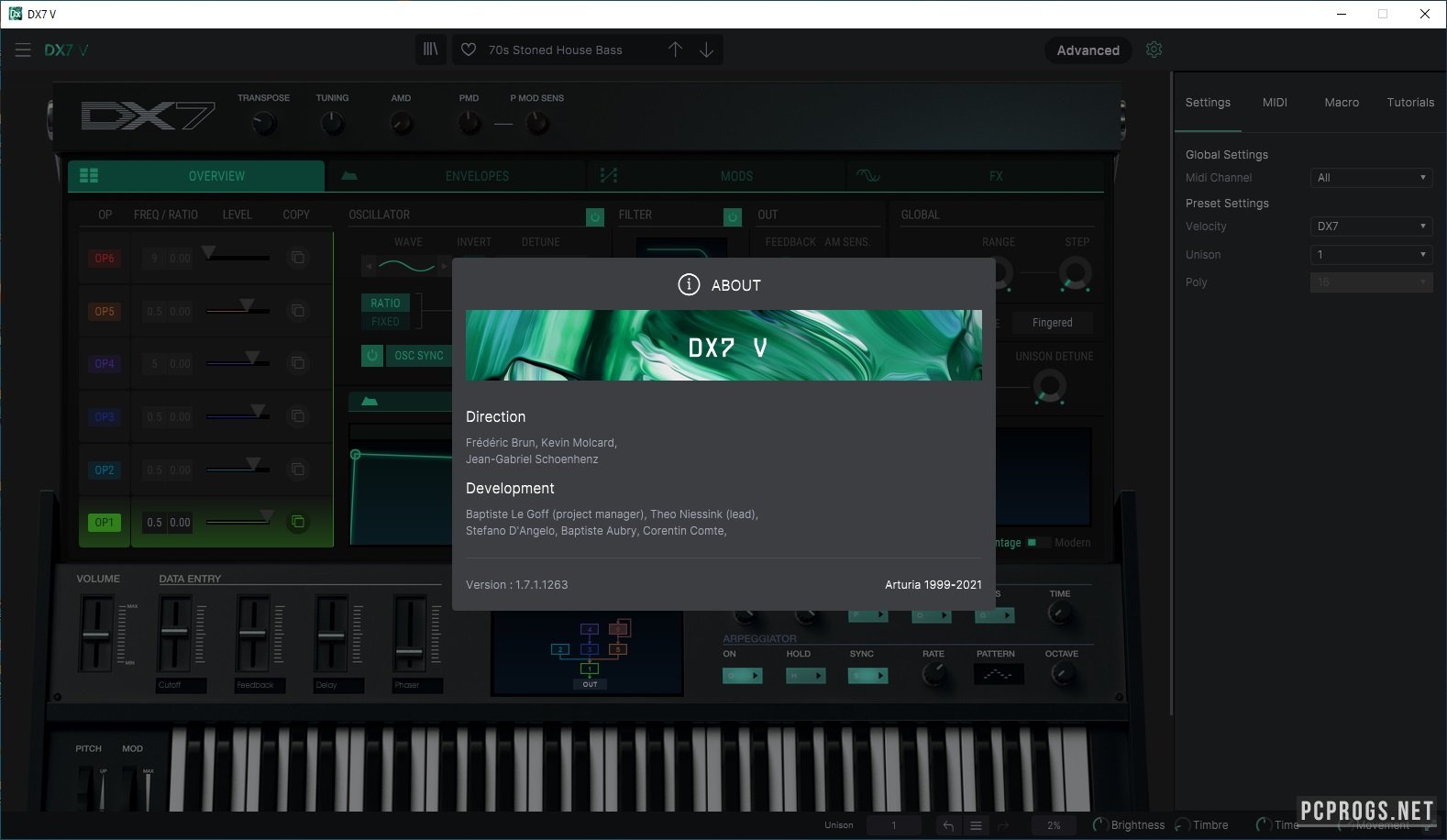Click the Unison value field in bottom bar
The image size is (1447, 840).
894,825
